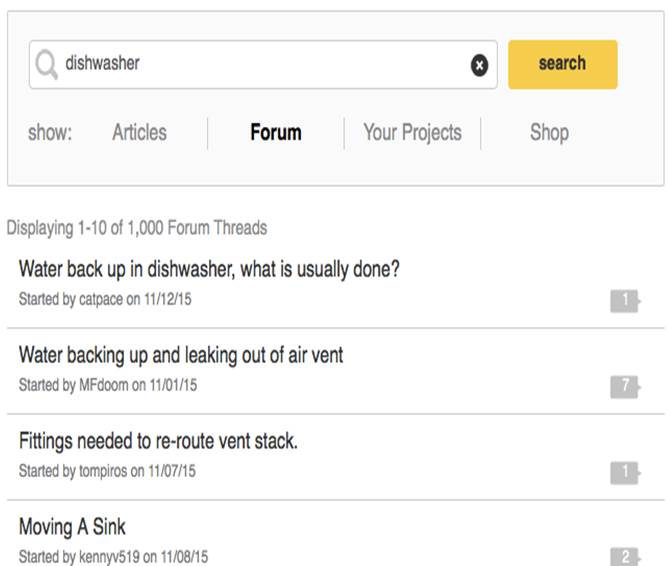
Task: Click reply count badge for catpace's thread
Action: tap(624, 300)
